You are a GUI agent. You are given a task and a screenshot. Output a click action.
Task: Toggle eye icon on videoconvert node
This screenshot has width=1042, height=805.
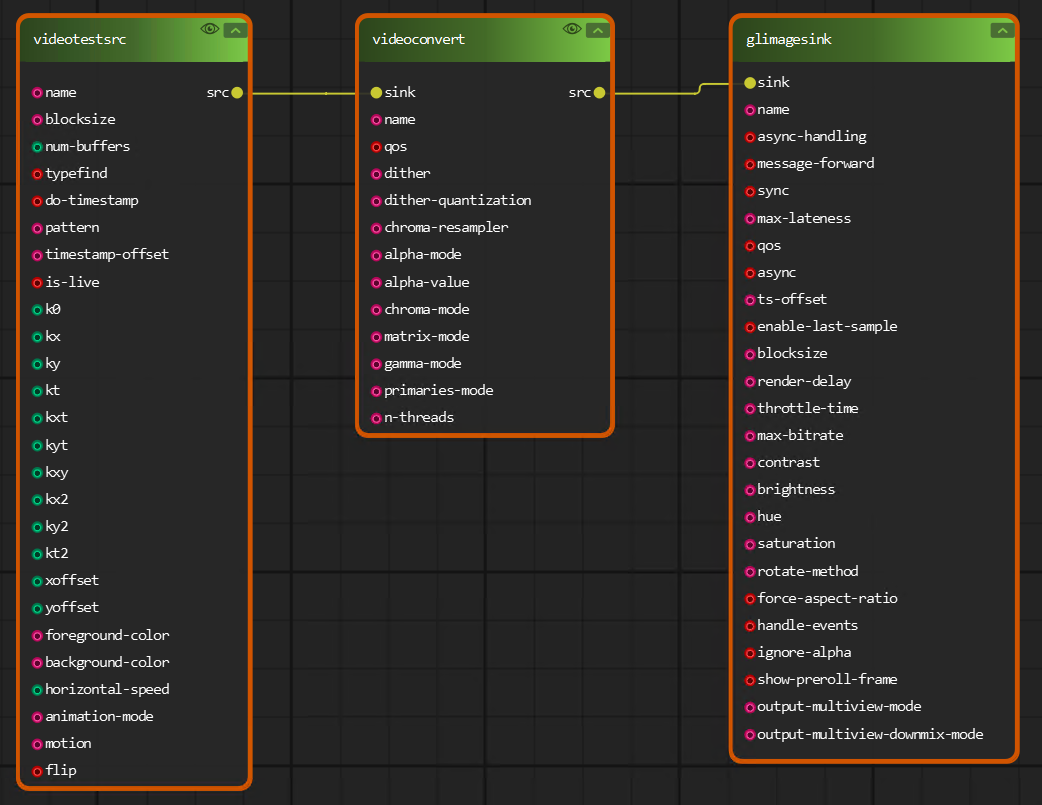pos(572,29)
